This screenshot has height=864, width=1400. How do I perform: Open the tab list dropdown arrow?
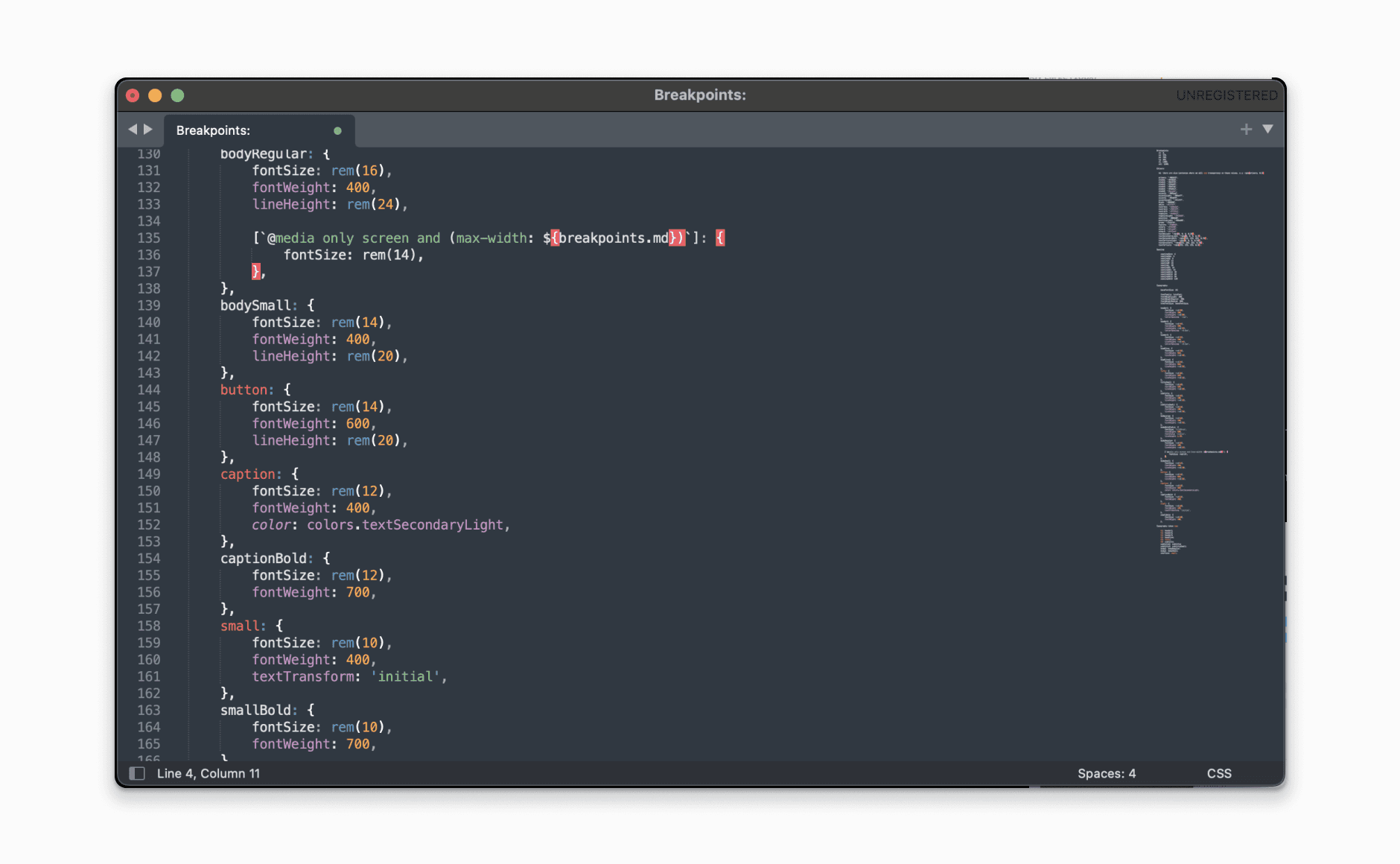(1267, 130)
